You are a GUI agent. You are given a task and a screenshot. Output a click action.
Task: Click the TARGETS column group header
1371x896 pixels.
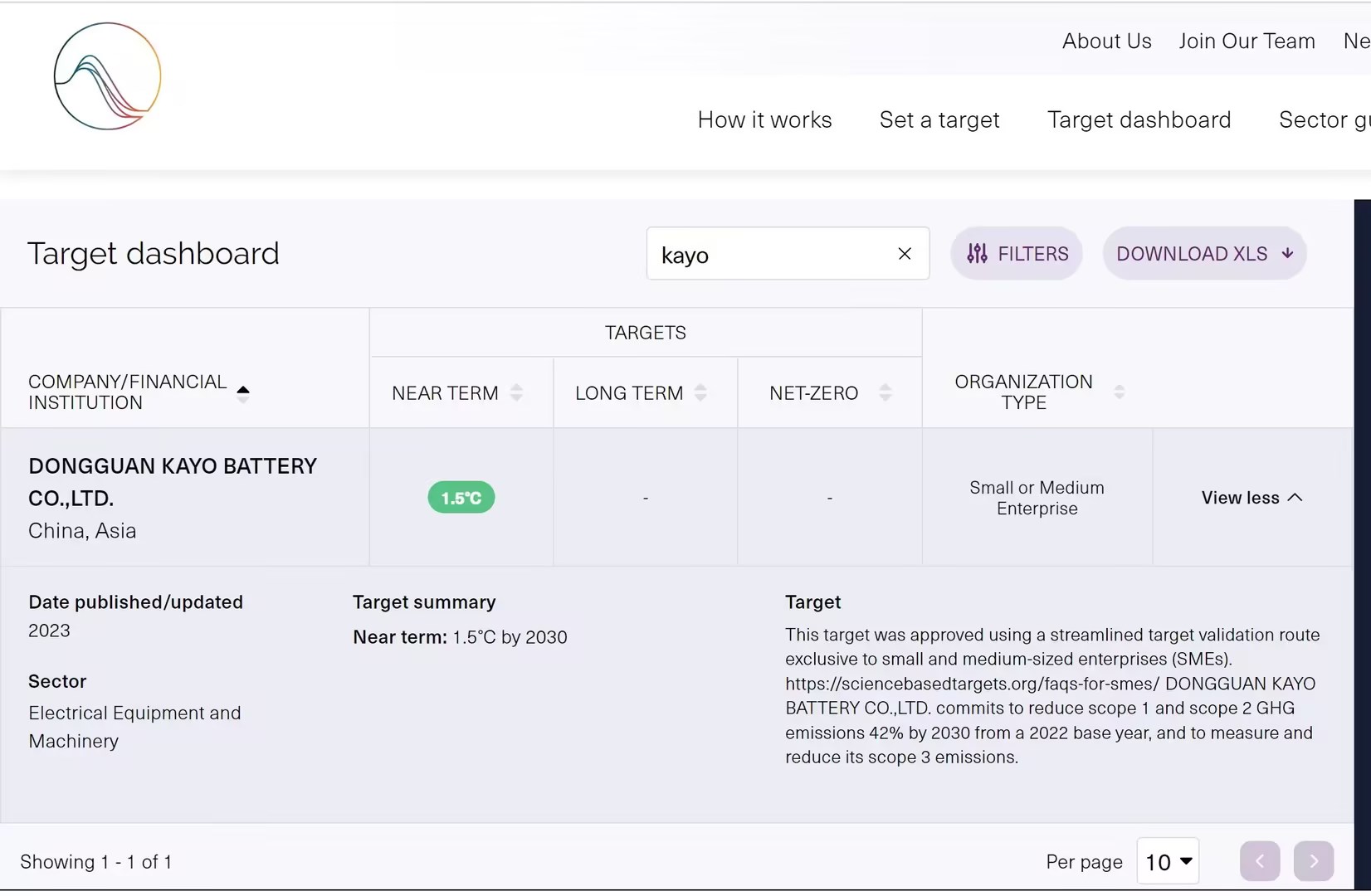(x=646, y=333)
